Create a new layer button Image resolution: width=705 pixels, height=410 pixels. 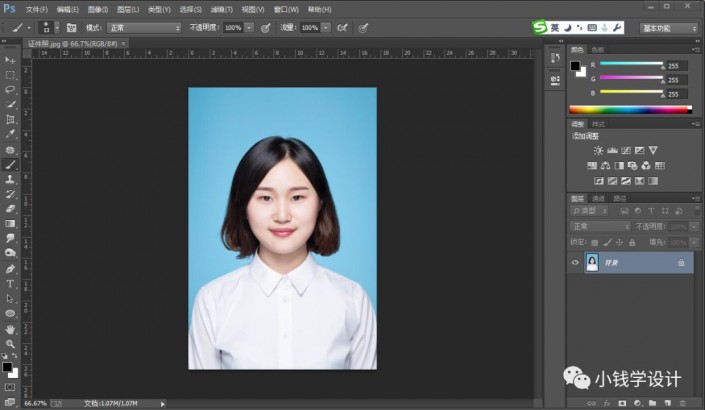click(x=668, y=403)
